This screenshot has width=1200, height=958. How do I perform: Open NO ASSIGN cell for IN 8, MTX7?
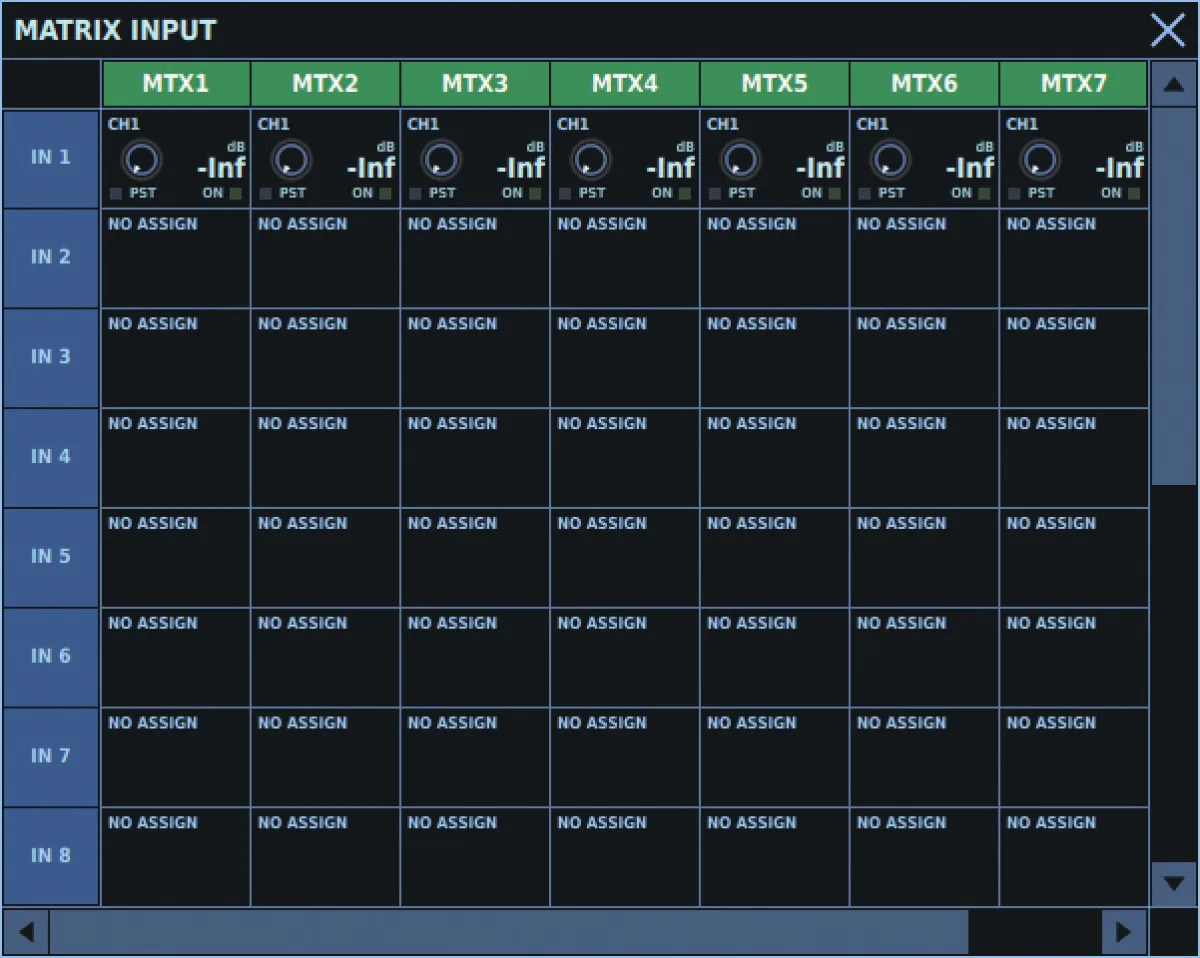(x=1074, y=857)
